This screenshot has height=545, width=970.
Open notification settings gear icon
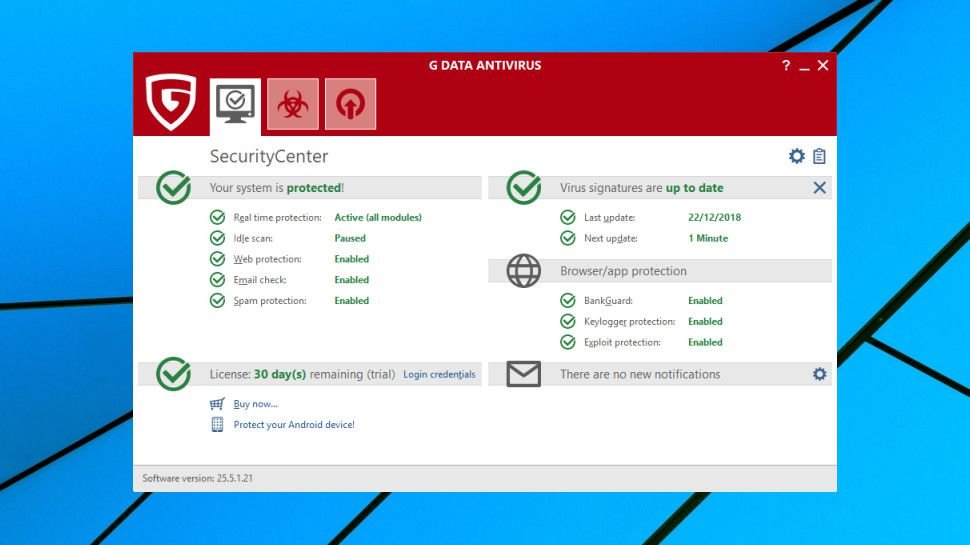(x=820, y=374)
